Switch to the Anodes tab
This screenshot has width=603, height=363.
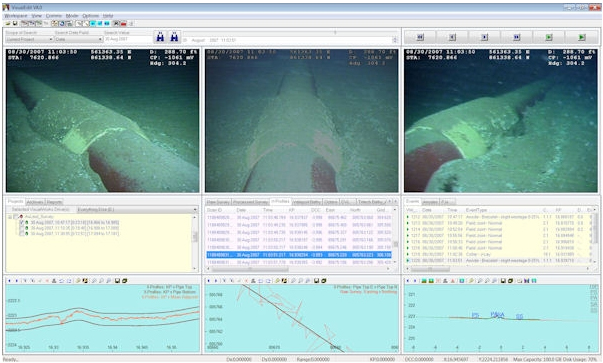(430, 202)
